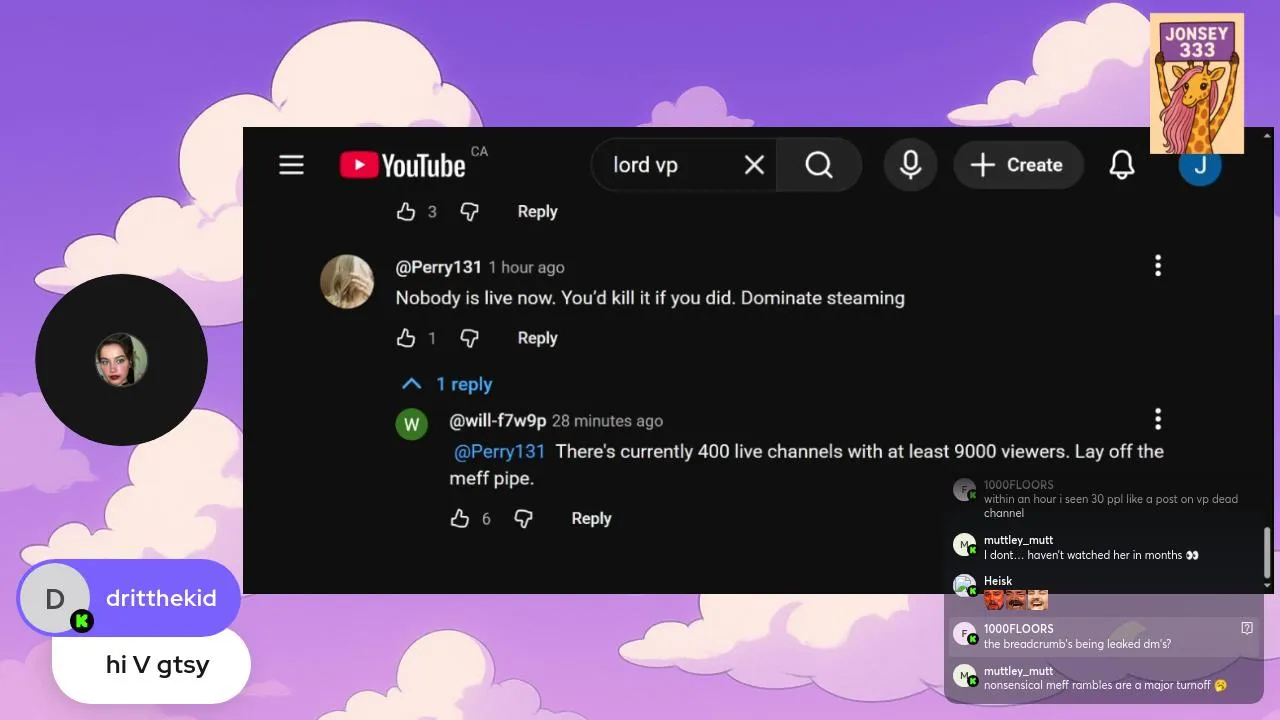Reply to the comment with 3 likes

537,212
